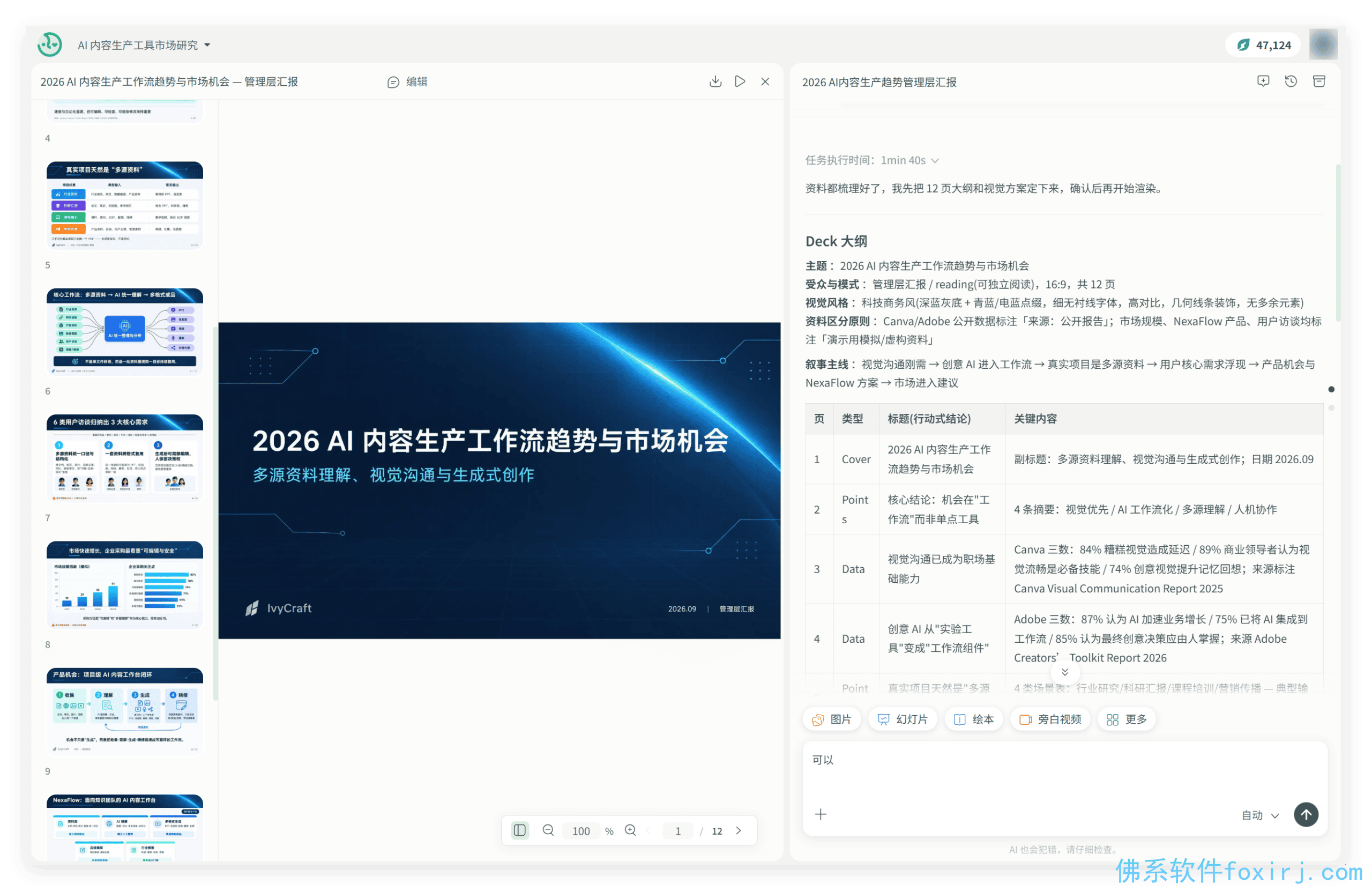
Task: Expand the task execution time '1min 40s' details
Action: 872,160
